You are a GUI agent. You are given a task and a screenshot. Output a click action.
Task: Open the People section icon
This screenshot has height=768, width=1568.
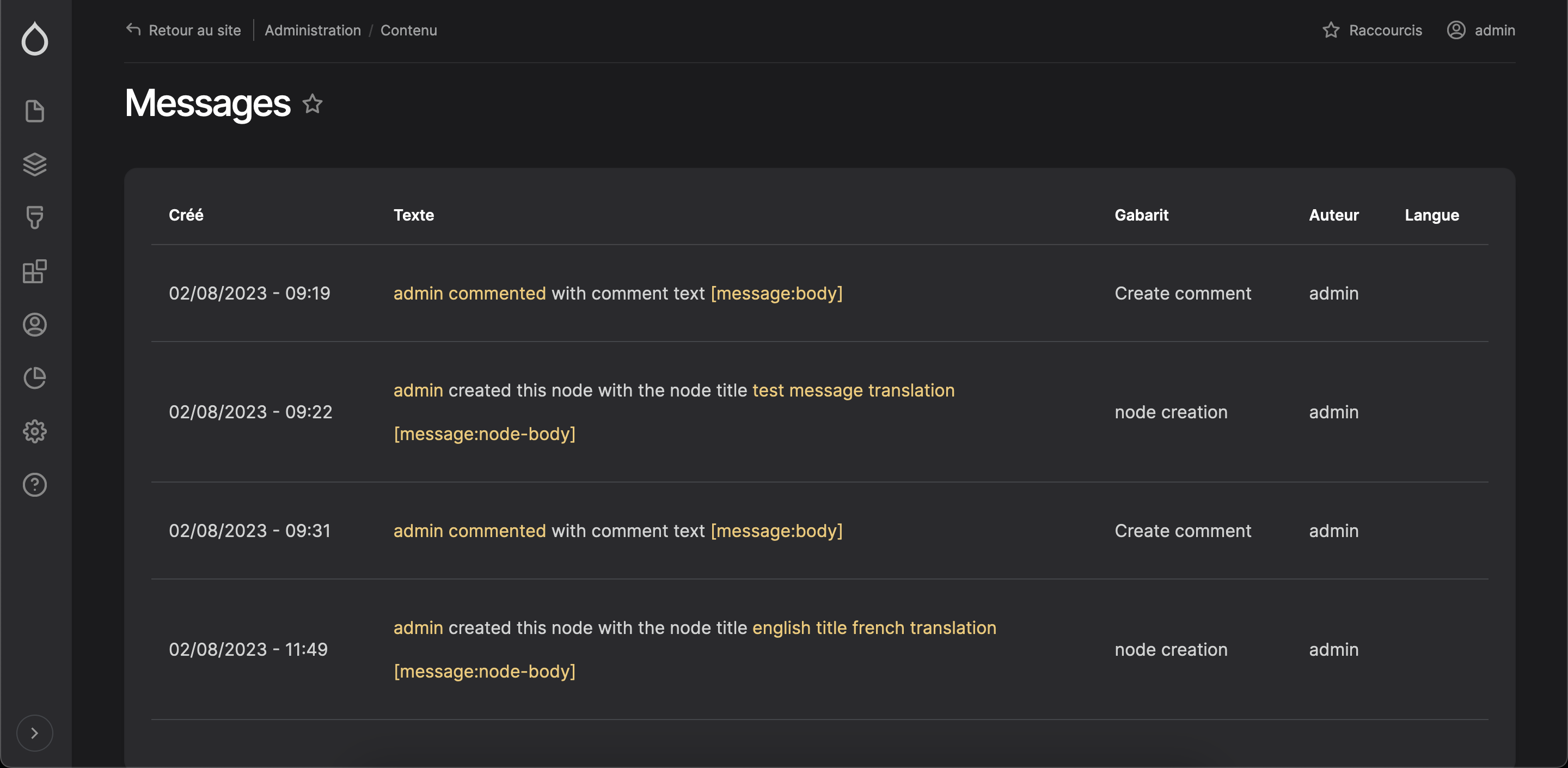coord(35,325)
